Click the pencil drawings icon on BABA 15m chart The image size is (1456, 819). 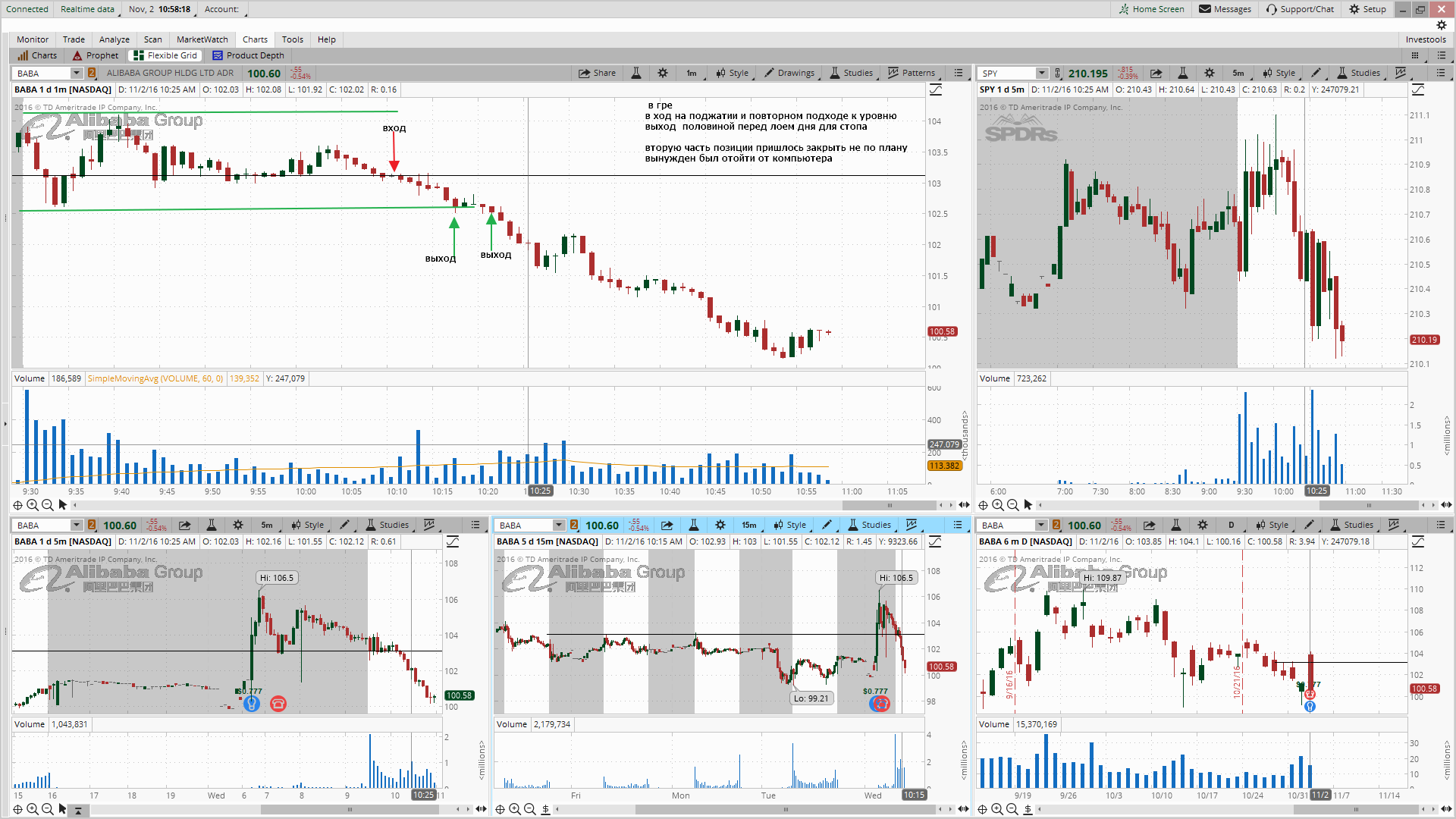[x=827, y=525]
